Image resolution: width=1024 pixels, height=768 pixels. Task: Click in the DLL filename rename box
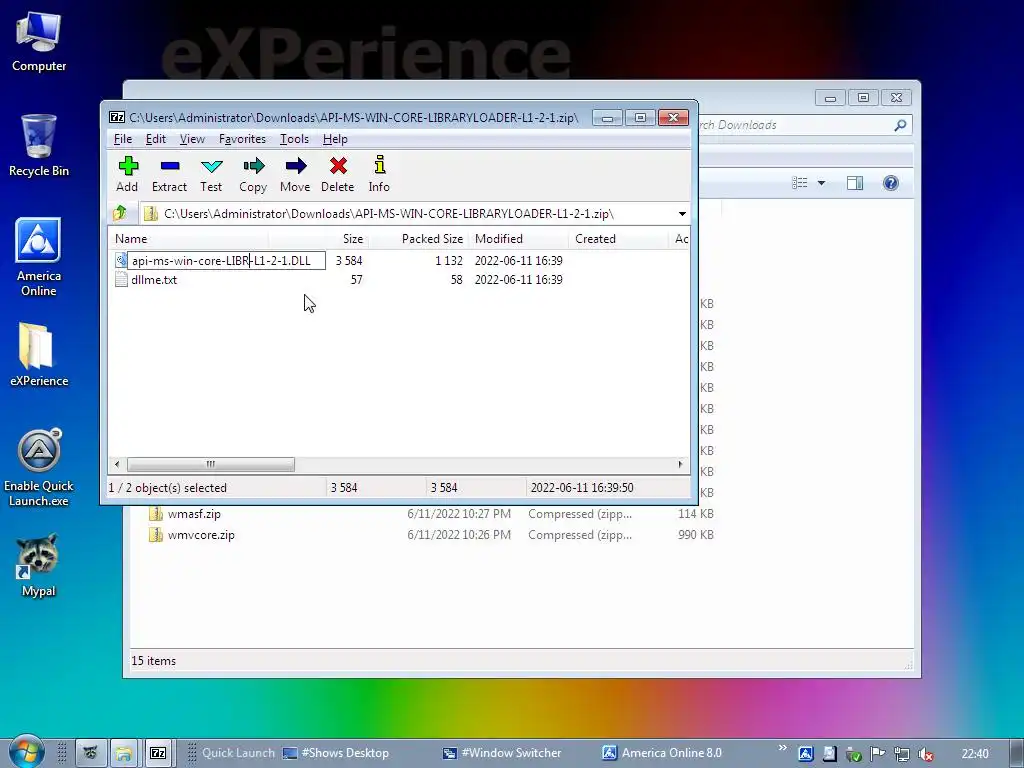(x=226, y=261)
